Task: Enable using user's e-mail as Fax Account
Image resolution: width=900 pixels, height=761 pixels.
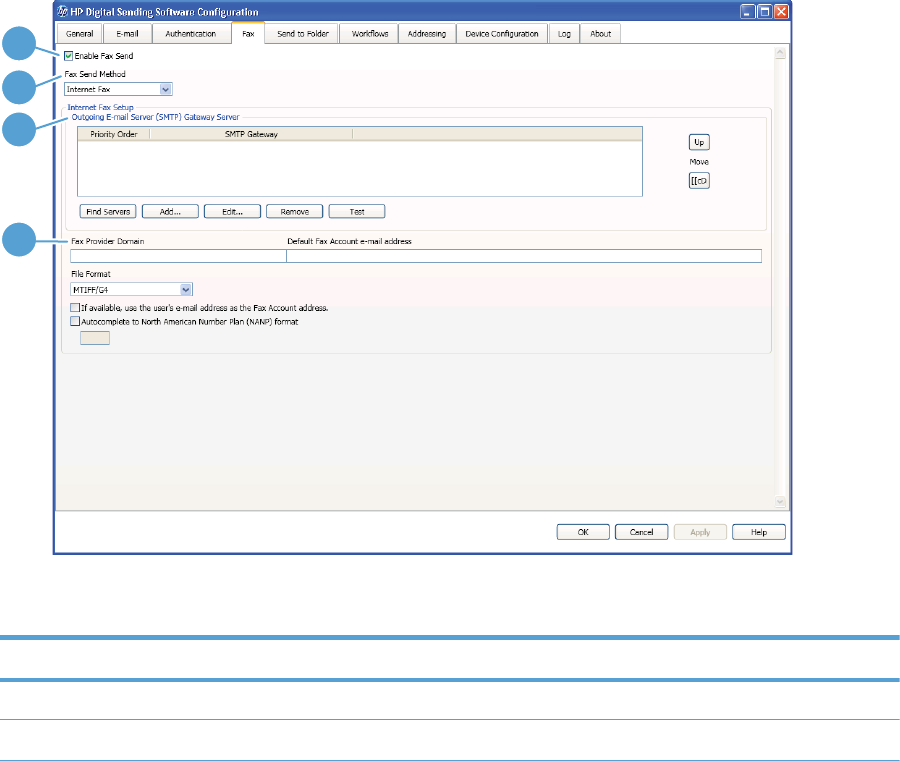Action: pyautogui.click(x=75, y=308)
